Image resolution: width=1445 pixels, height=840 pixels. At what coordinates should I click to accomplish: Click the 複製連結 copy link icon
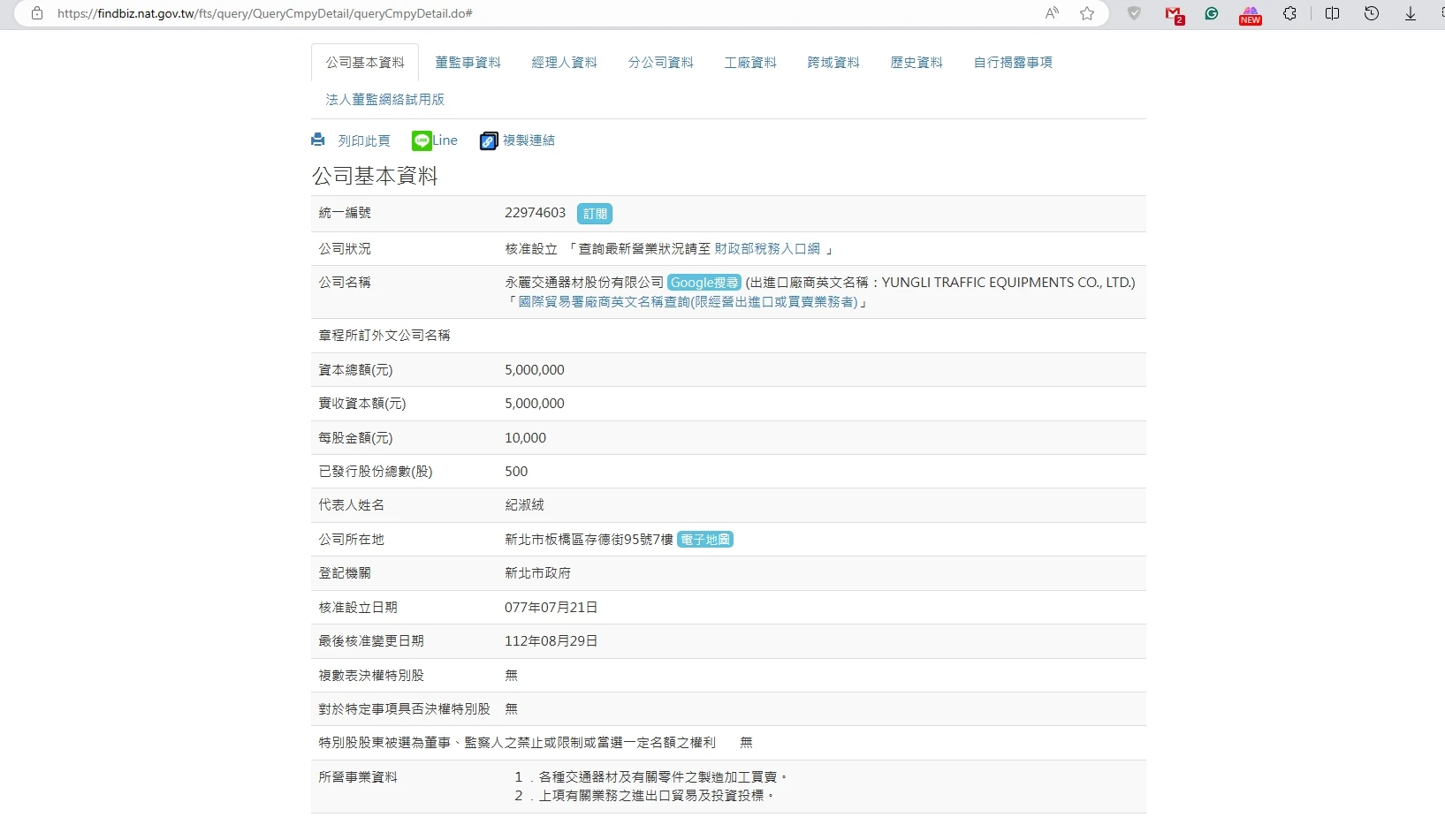point(489,141)
